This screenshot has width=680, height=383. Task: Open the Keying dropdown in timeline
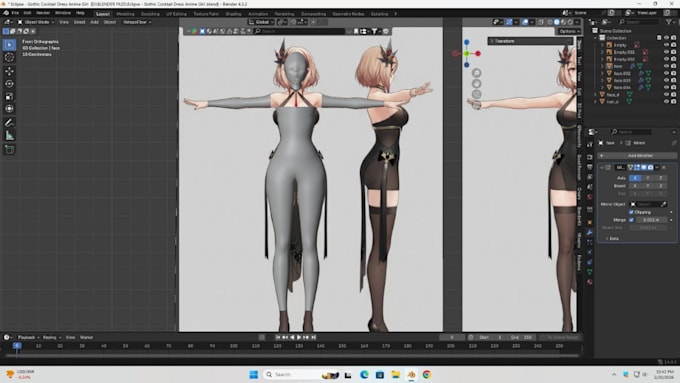coord(52,337)
